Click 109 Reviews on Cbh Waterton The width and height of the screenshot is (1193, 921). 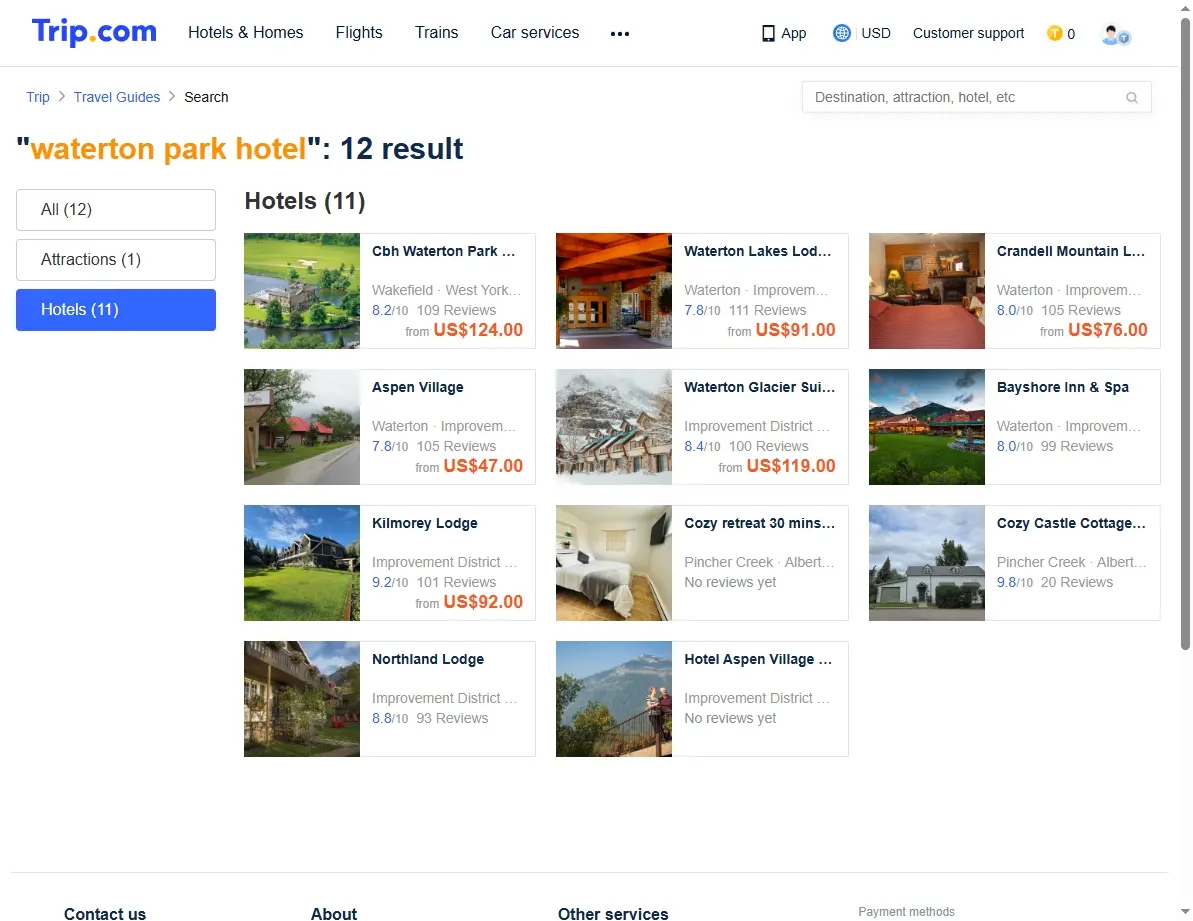coord(456,311)
